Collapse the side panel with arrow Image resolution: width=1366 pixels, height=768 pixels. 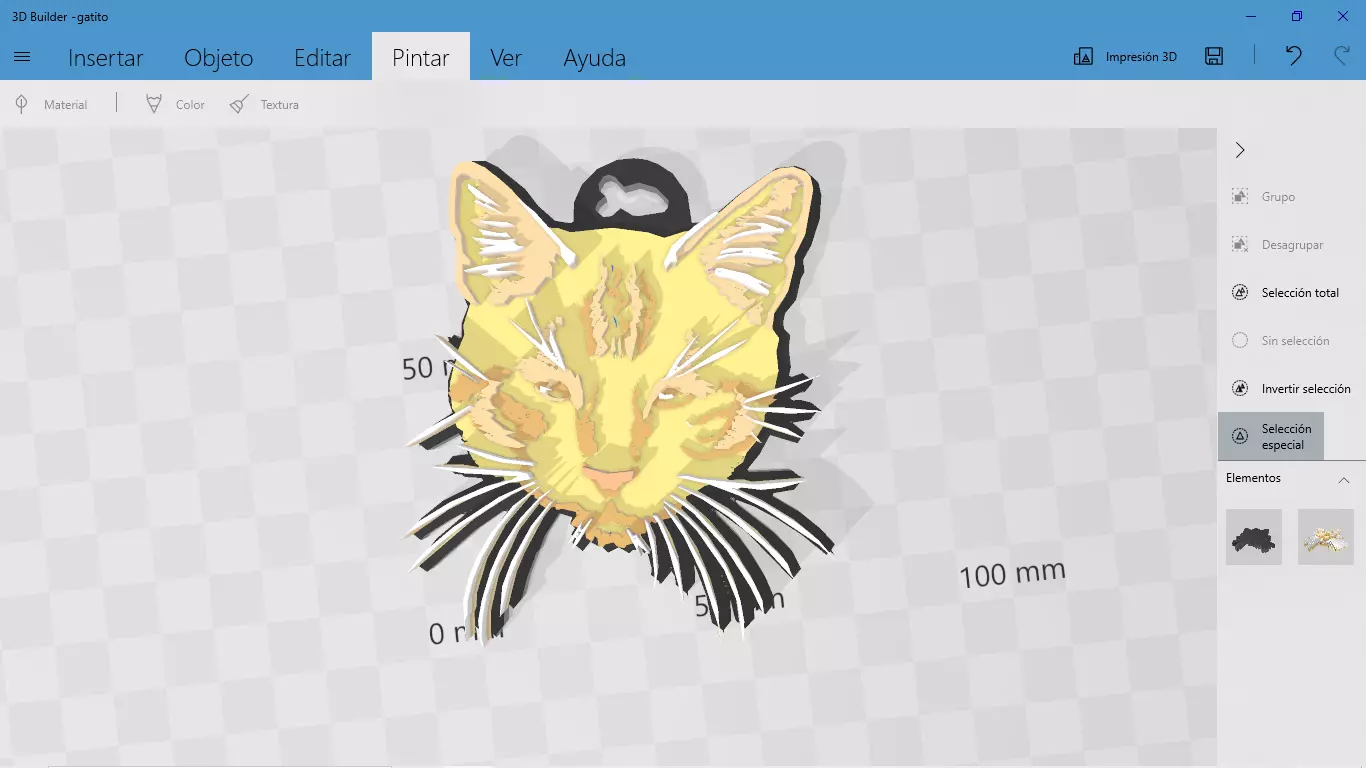pos(1240,150)
